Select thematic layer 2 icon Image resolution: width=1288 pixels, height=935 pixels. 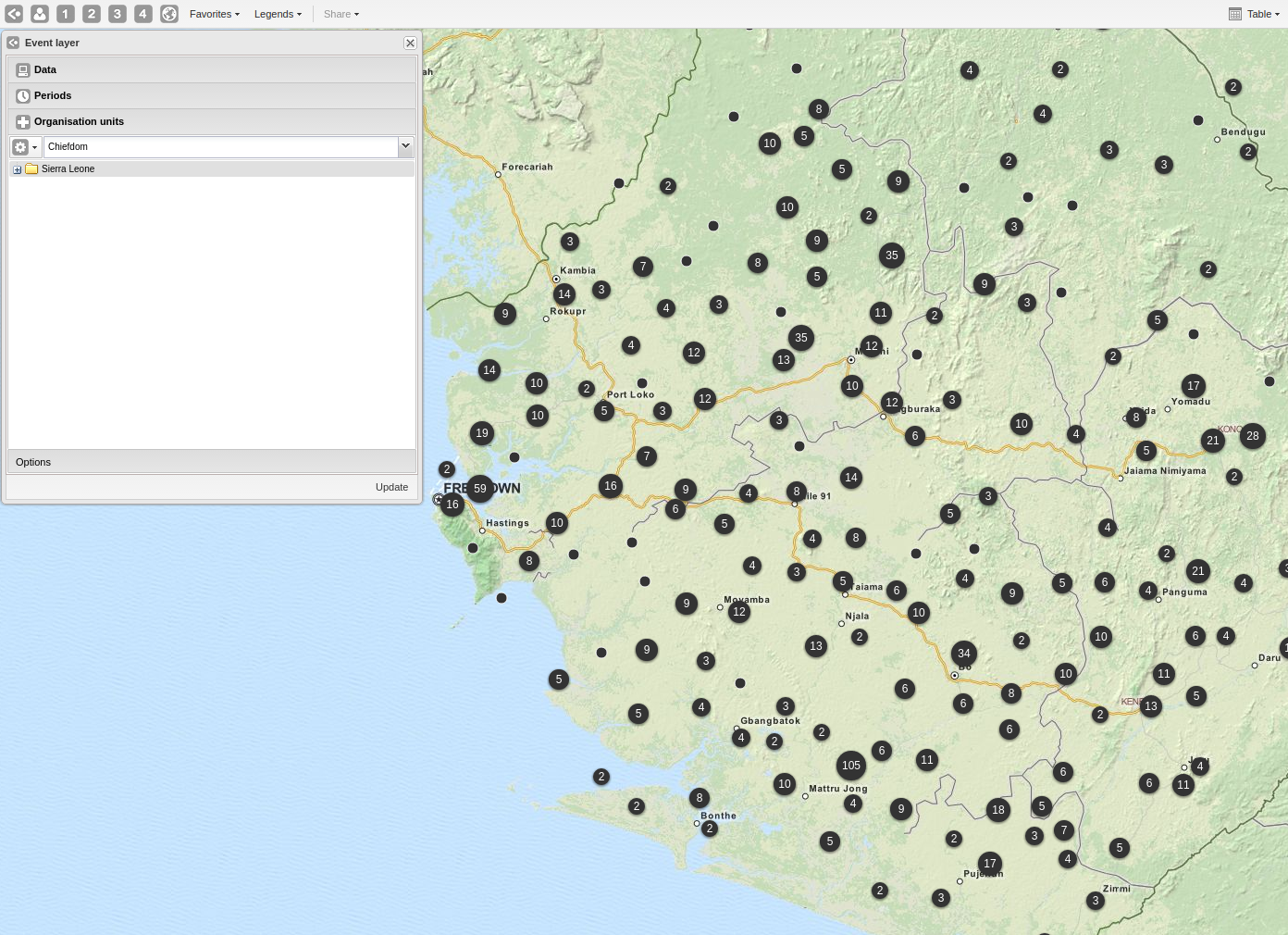[x=92, y=14]
